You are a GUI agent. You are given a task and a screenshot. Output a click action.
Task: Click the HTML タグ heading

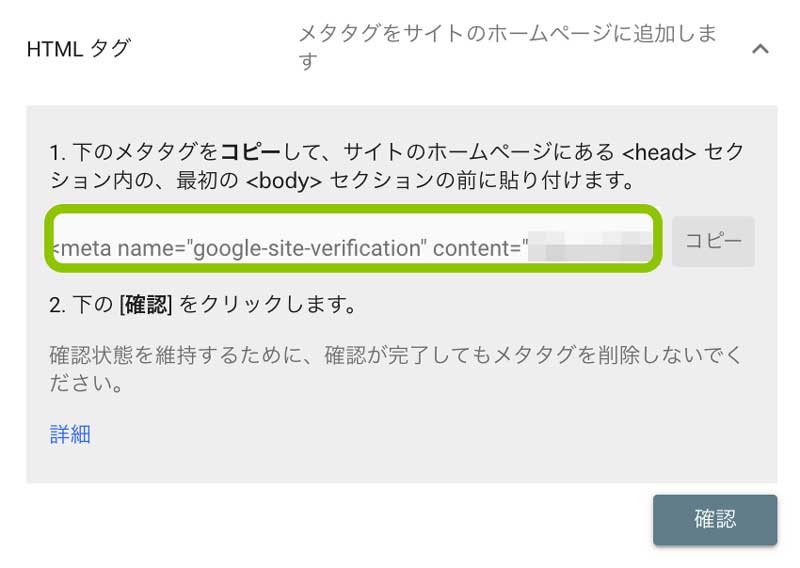[x=79, y=49]
